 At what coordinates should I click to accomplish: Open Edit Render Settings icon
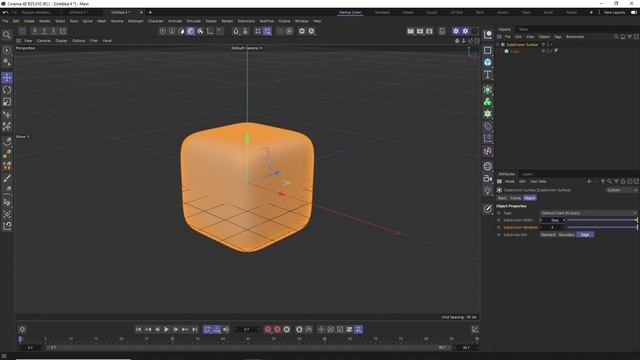tap(429, 31)
